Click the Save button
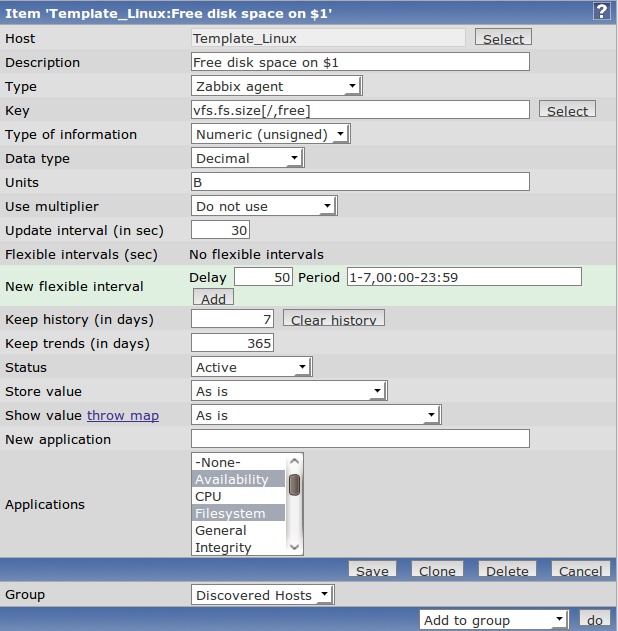 coord(372,571)
